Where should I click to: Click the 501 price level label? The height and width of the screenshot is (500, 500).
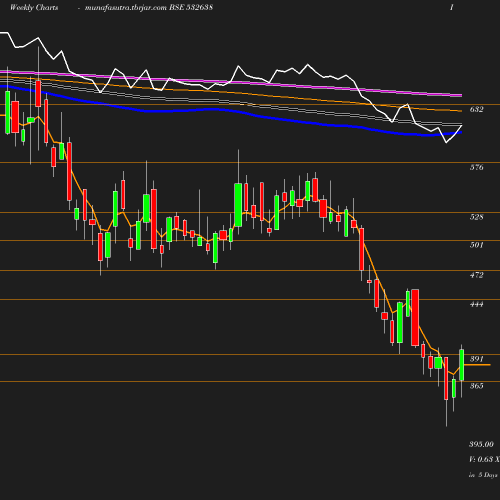476,245
